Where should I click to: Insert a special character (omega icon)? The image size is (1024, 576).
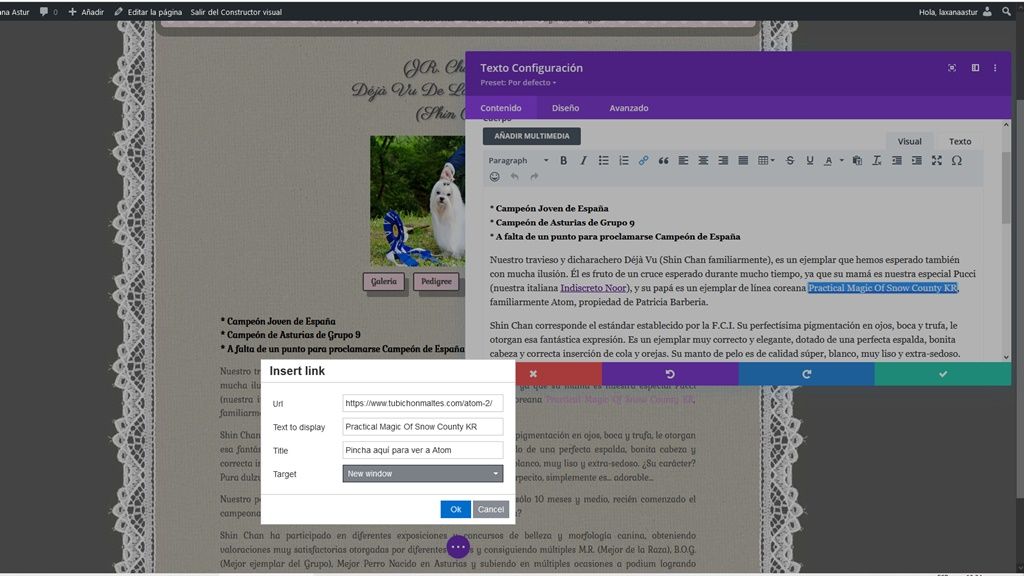957,161
